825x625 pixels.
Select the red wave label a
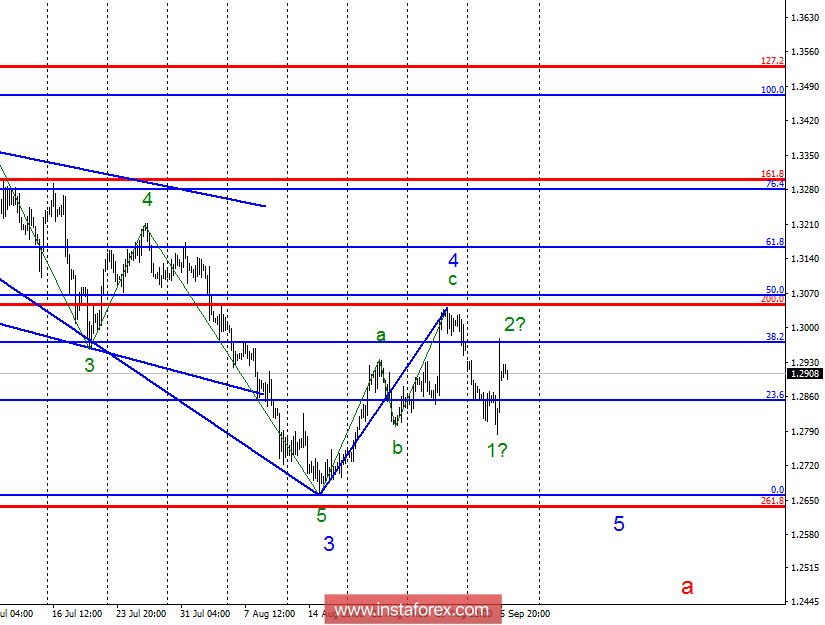(x=687, y=587)
